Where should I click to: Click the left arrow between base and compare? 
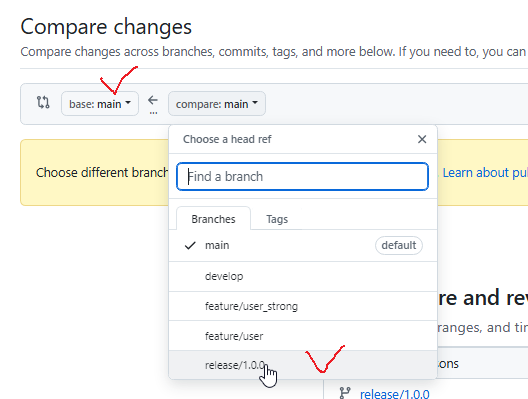coord(153,100)
